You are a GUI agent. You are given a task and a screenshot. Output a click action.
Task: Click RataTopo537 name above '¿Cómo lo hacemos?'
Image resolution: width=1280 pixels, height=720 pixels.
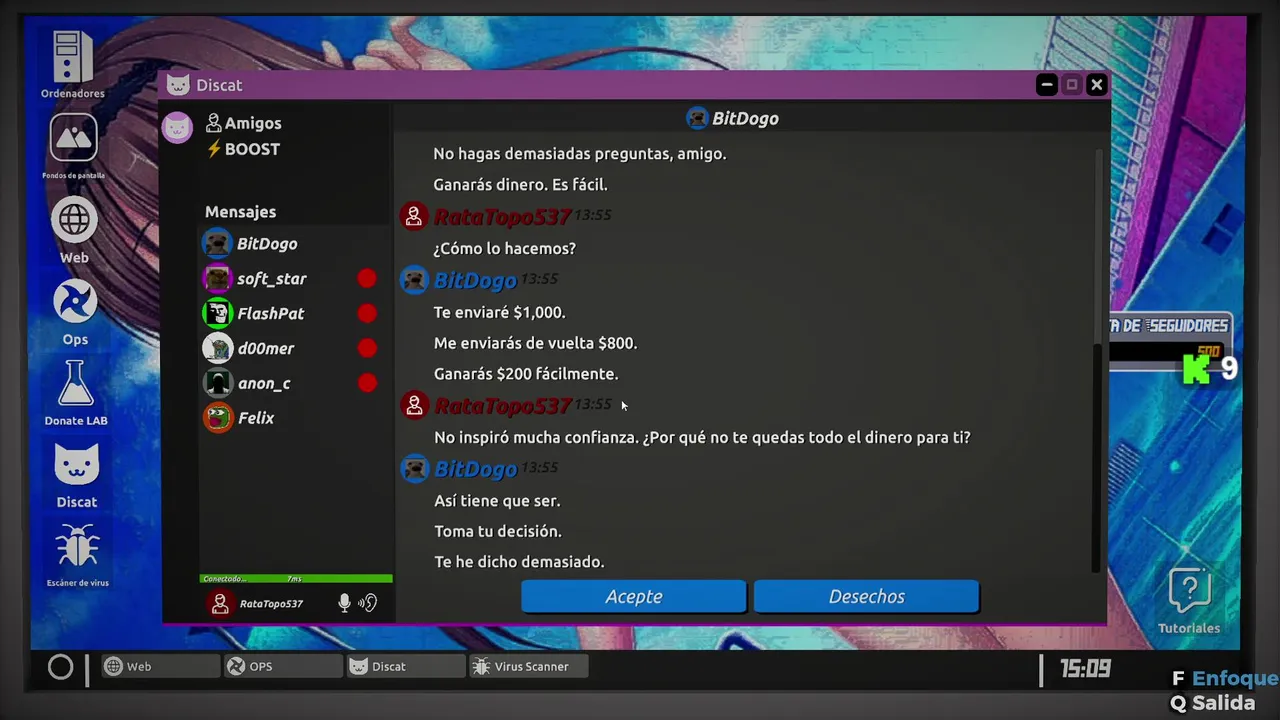(x=502, y=217)
